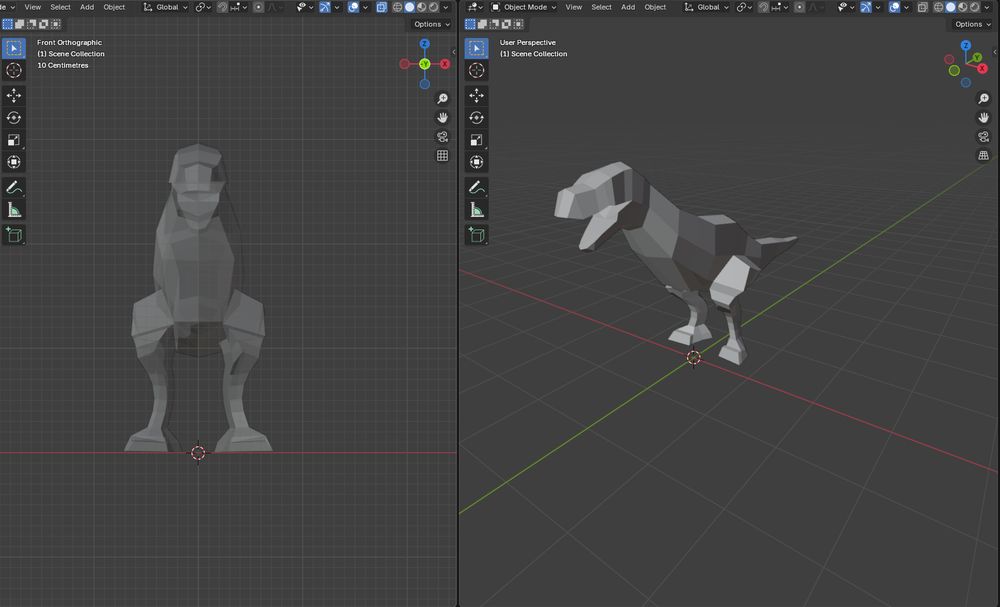Open the Object Mode dropdown
This screenshot has width=1000, height=607.
click(524, 7)
